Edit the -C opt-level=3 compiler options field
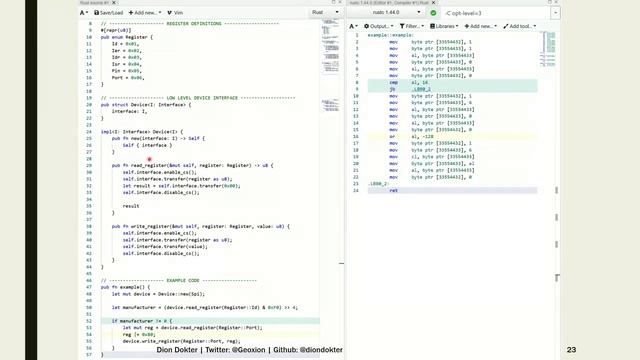Image resolution: width=640 pixels, height=360 pixels. 496,13
